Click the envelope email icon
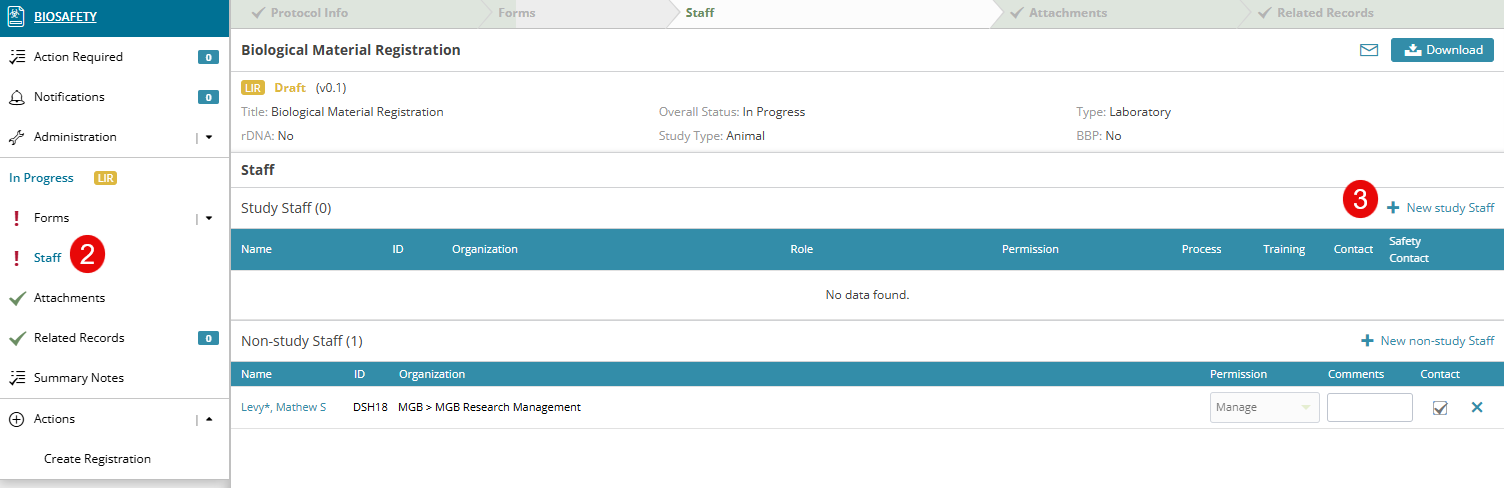Viewport: 1504px width, 488px height. (1368, 50)
